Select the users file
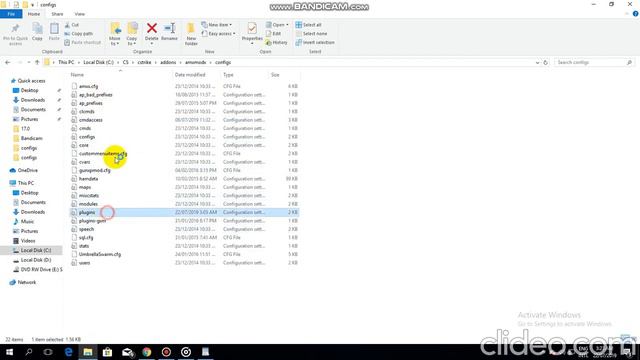 click(x=84, y=263)
